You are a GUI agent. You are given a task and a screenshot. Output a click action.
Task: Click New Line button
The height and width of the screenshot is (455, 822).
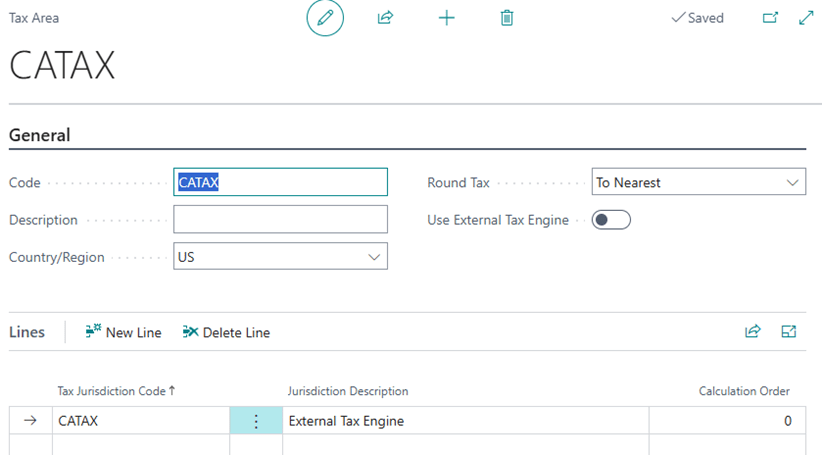[123, 332]
